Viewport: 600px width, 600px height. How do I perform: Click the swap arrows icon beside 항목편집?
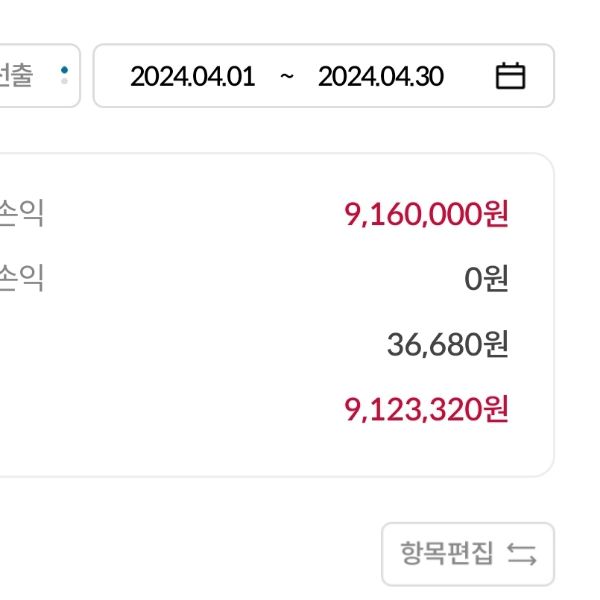(x=522, y=553)
